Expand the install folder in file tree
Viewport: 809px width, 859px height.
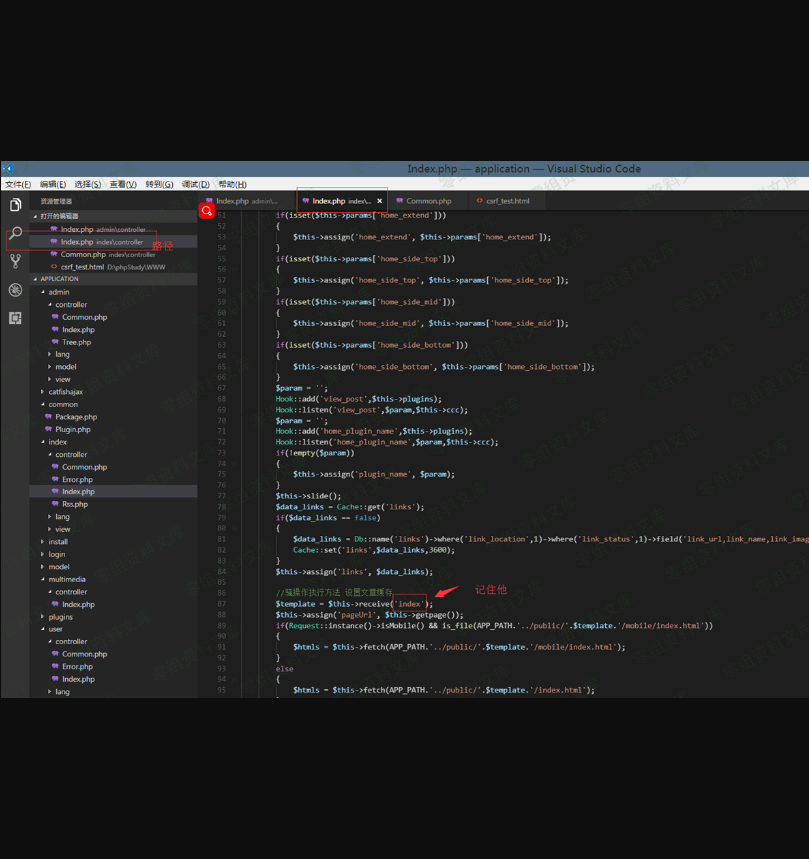coord(58,542)
